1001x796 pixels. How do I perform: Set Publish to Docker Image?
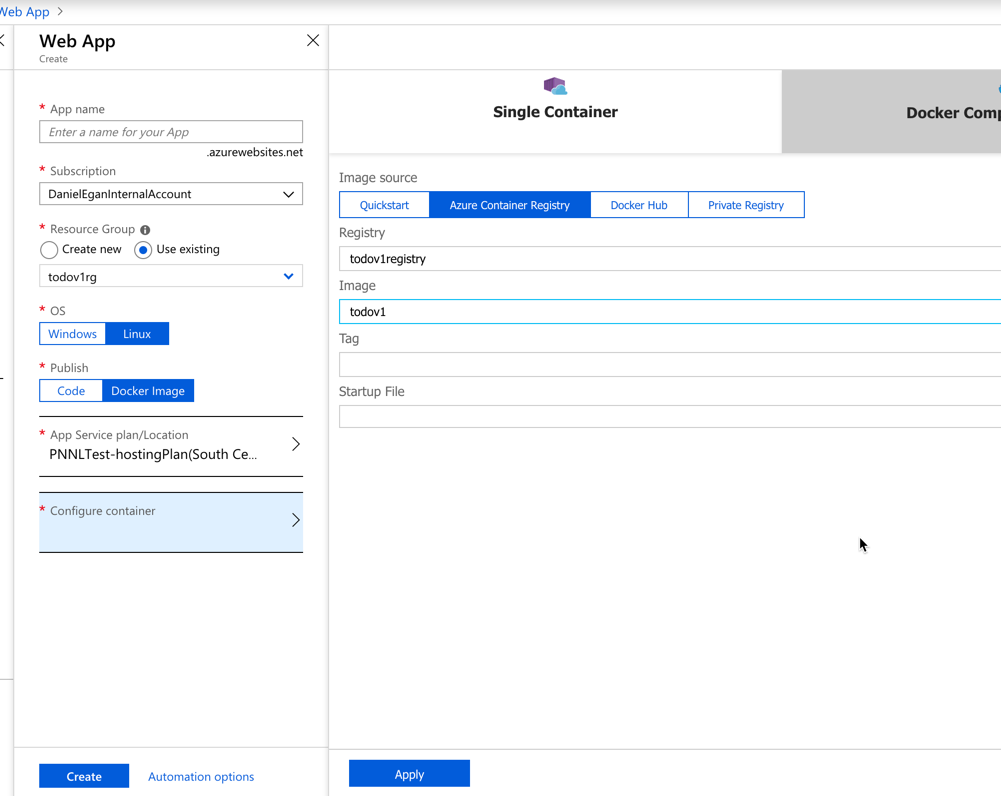[148, 391]
